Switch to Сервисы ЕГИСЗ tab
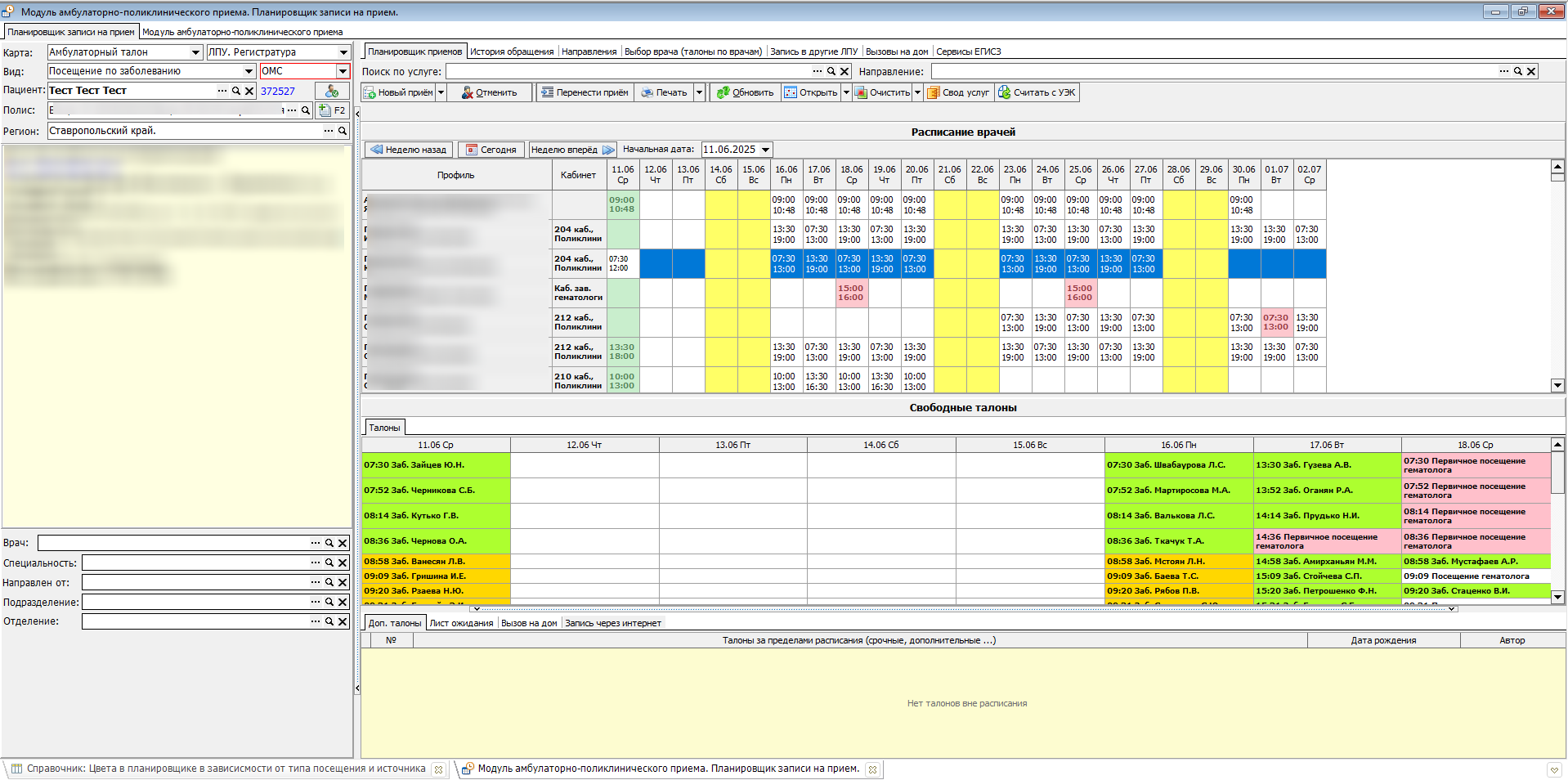 (x=969, y=52)
